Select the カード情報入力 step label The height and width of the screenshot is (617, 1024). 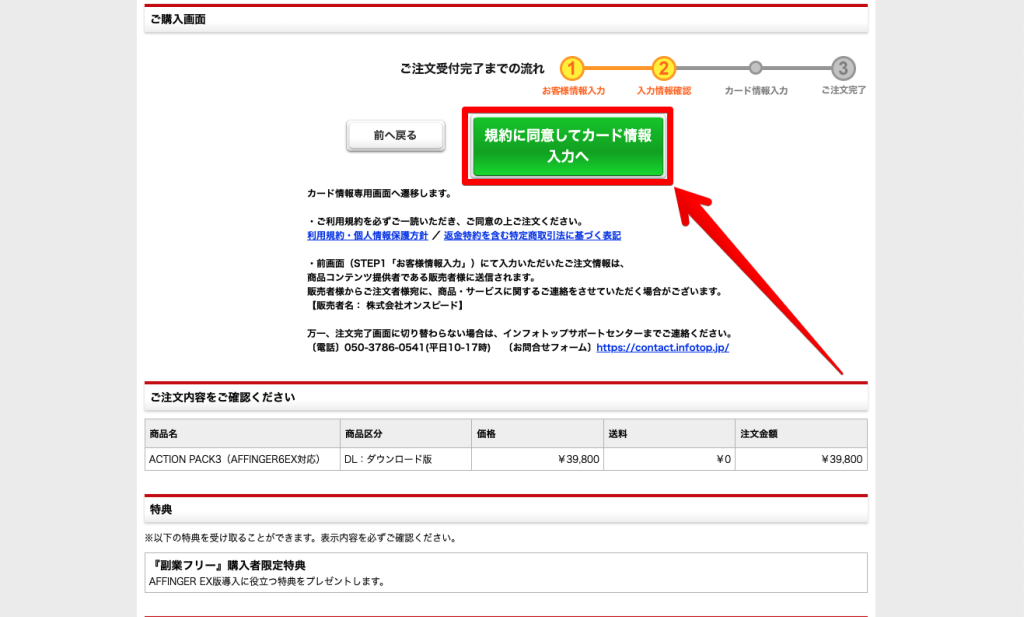coord(756,90)
